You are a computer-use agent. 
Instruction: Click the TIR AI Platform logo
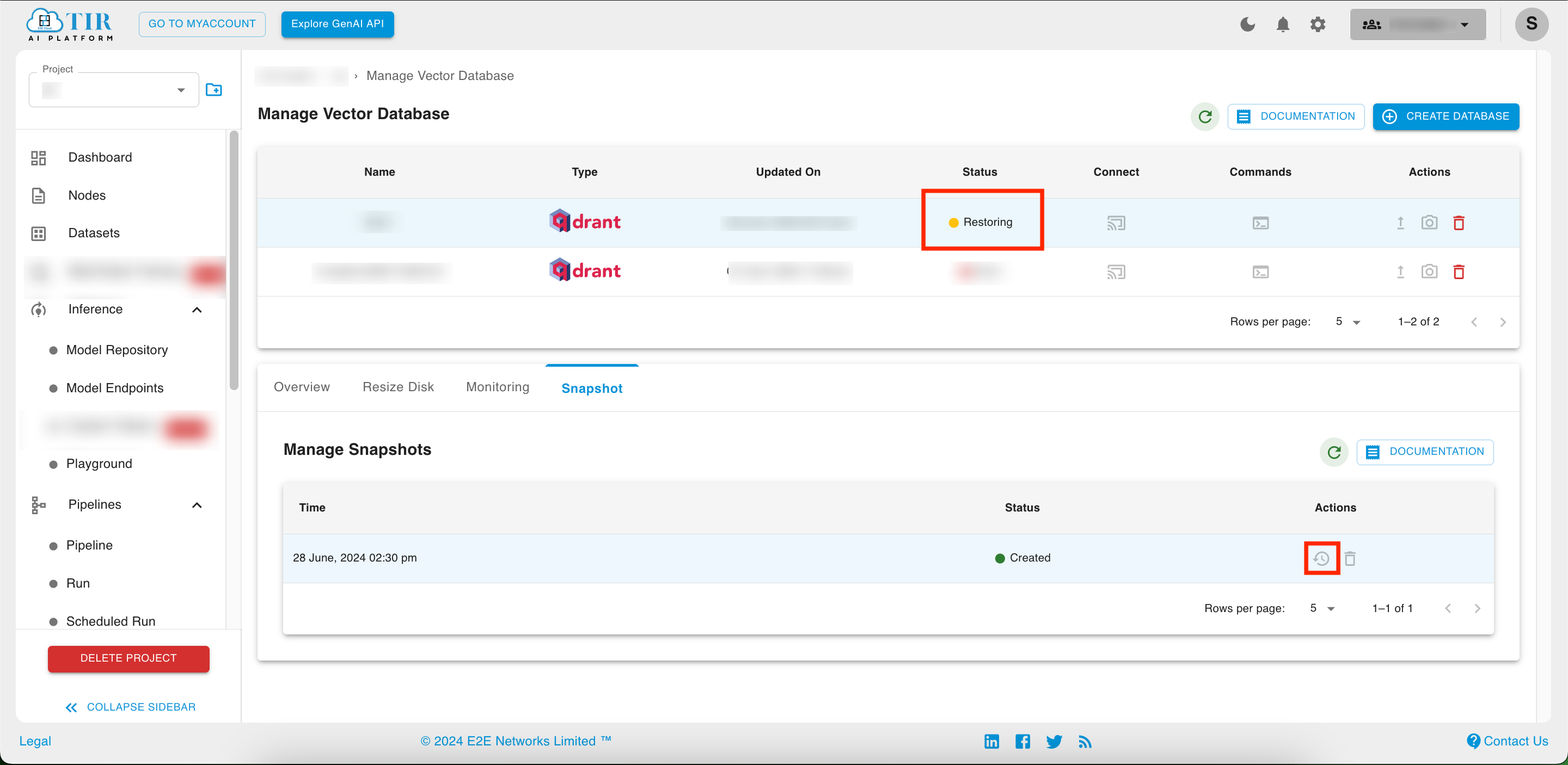pyautogui.click(x=70, y=24)
